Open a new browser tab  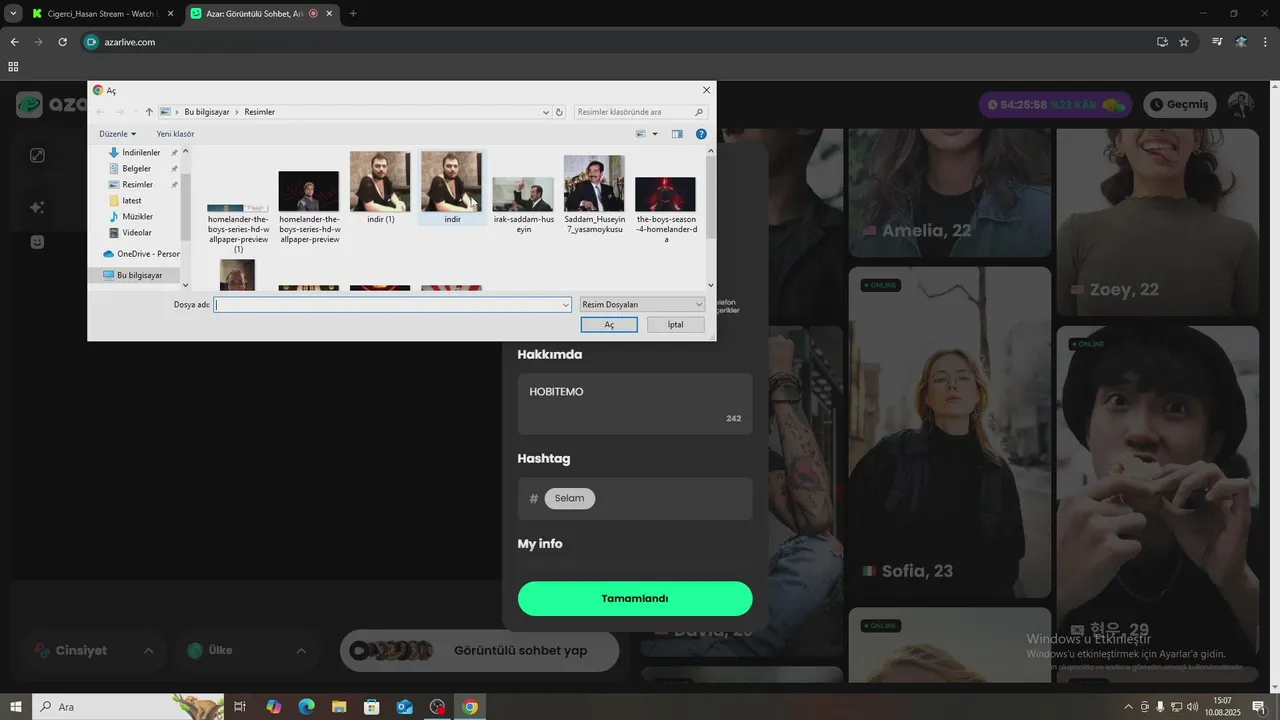(353, 14)
